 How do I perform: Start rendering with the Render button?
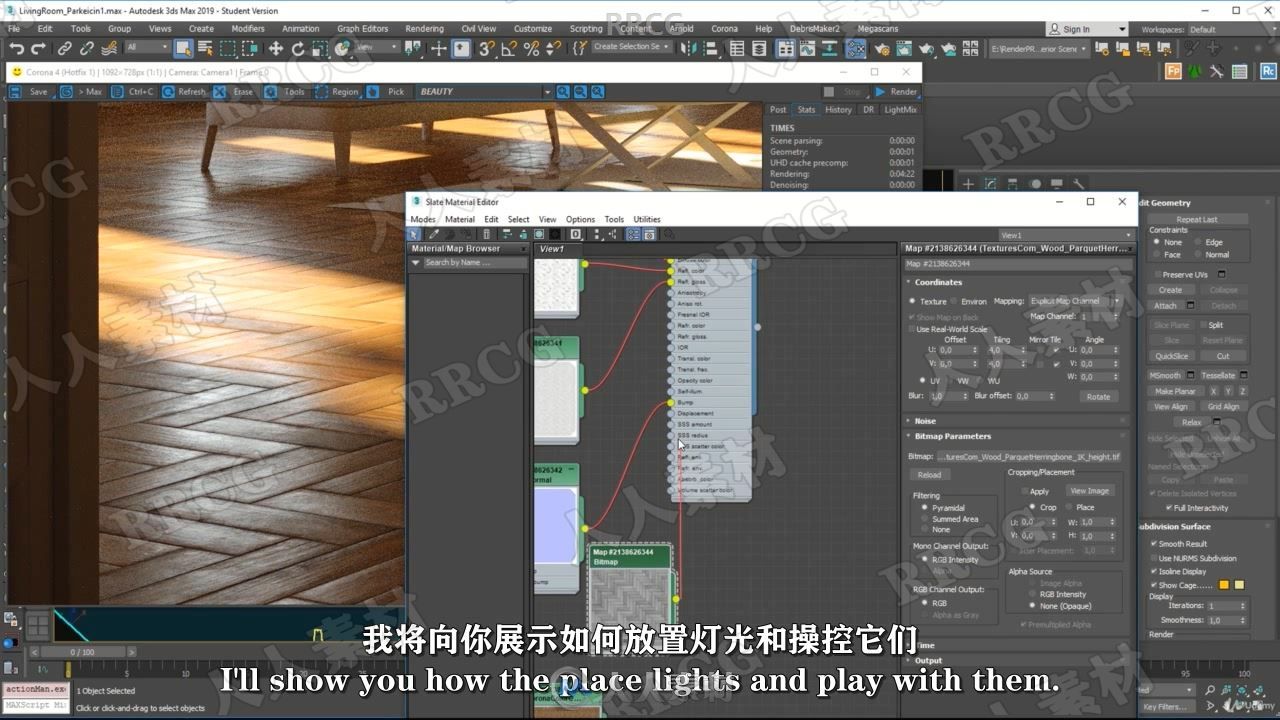pyautogui.click(x=896, y=92)
